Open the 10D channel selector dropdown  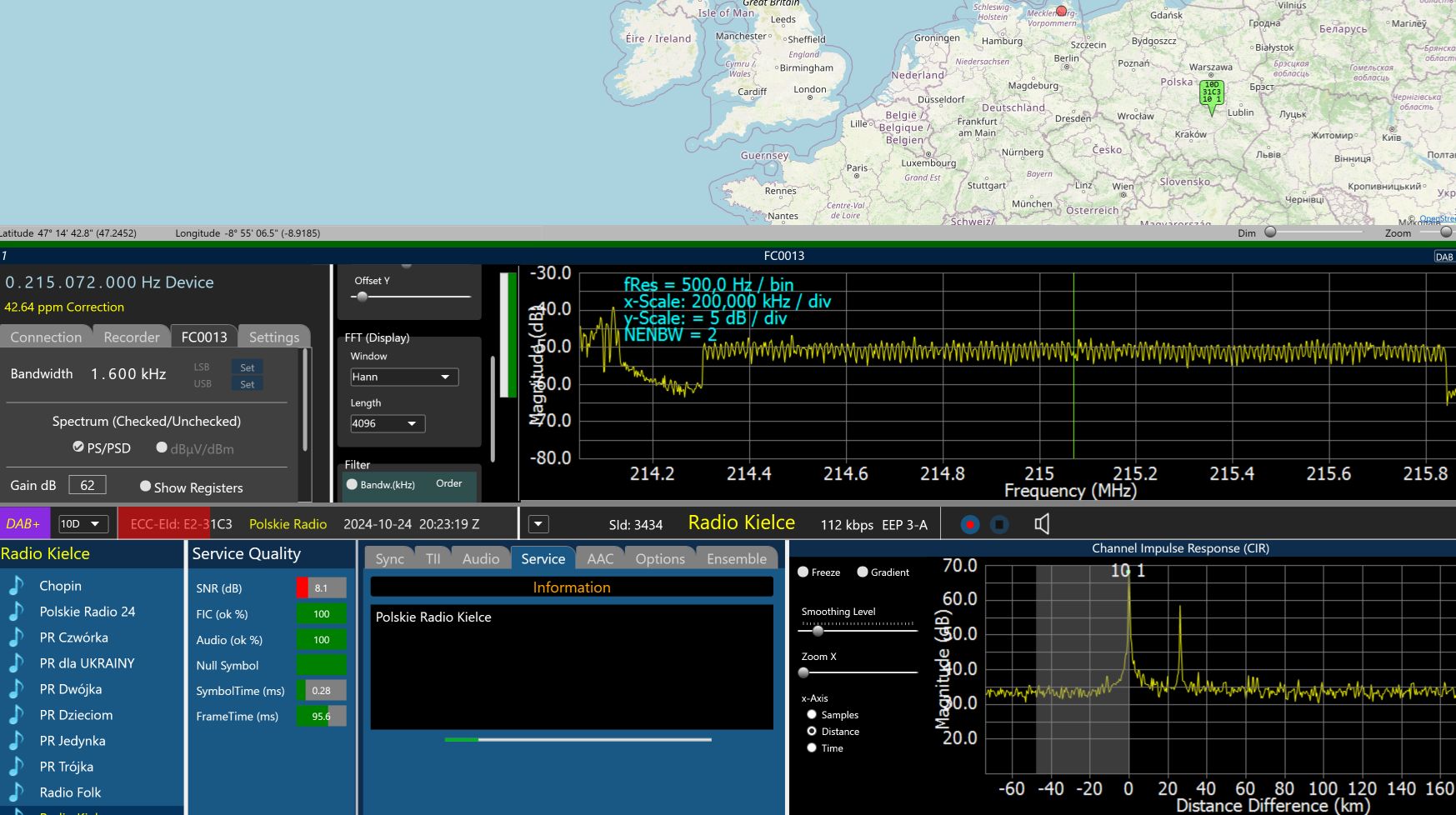[83, 524]
